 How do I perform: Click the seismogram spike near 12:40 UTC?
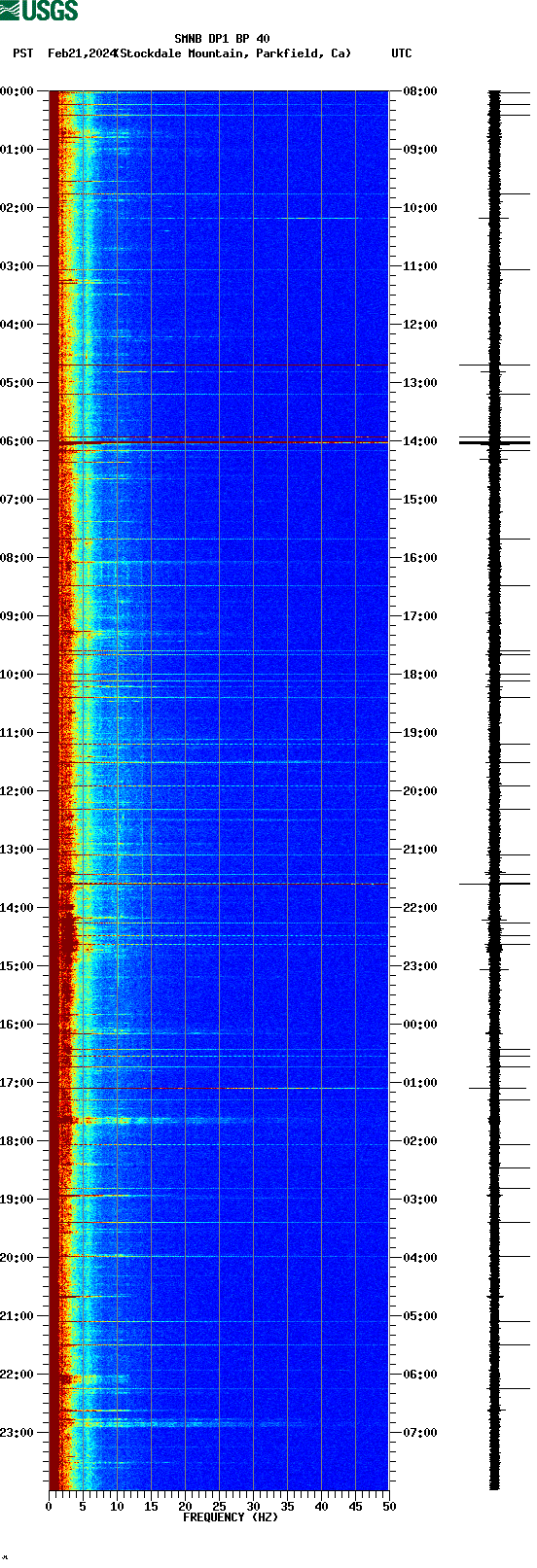pyautogui.click(x=494, y=366)
